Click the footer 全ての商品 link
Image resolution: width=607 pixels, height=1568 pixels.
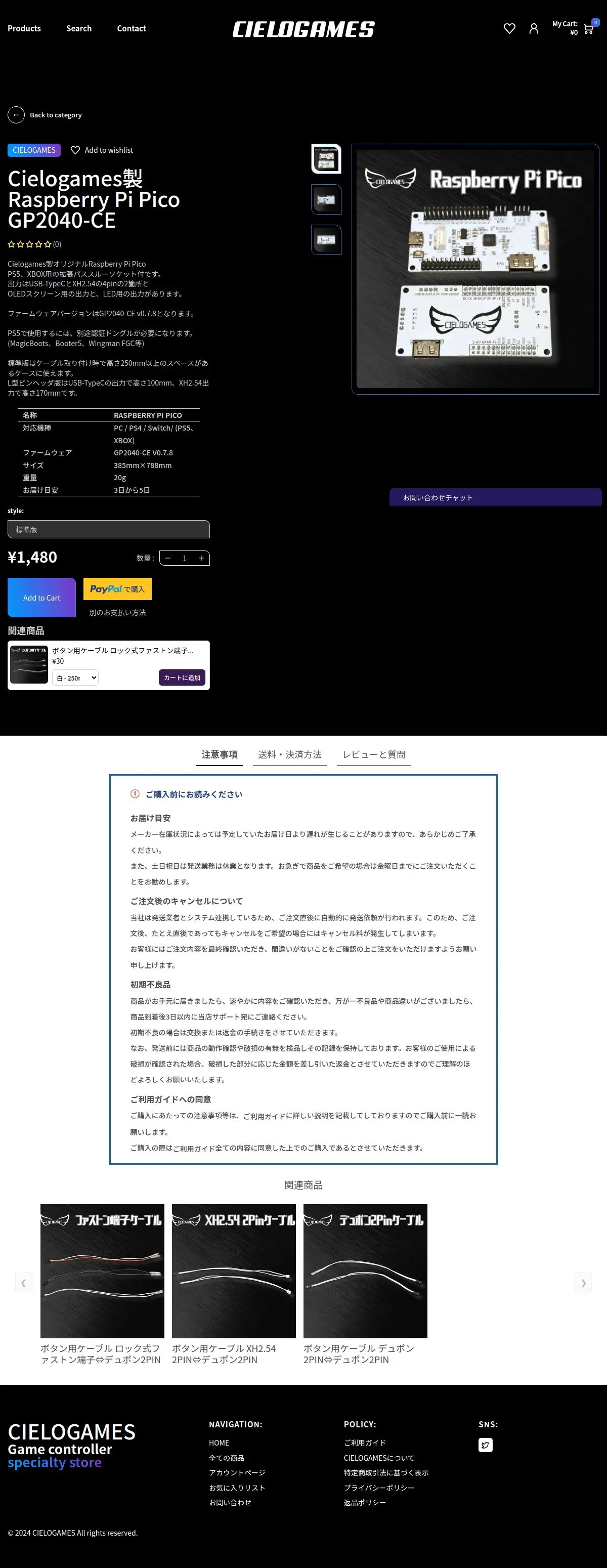(x=227, y=1458)
